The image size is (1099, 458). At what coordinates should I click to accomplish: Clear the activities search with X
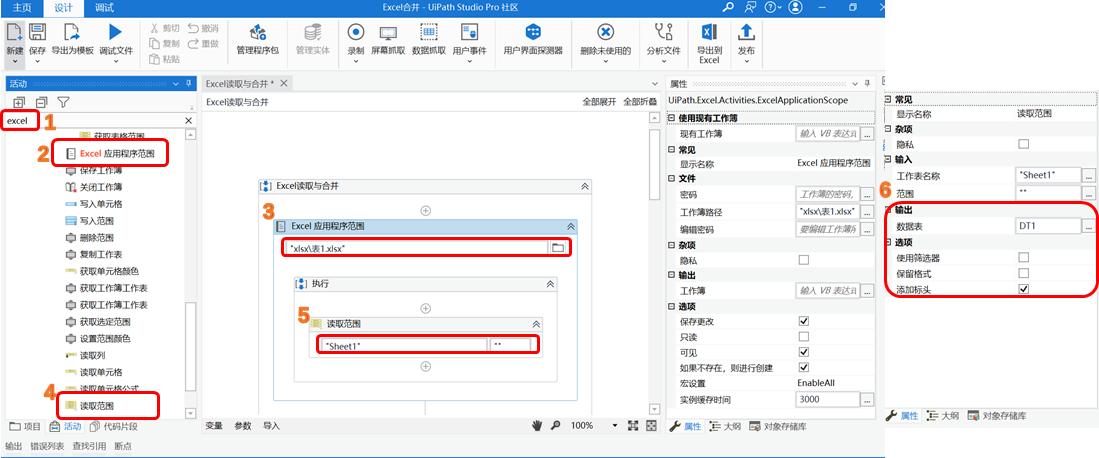pos(189,121)
